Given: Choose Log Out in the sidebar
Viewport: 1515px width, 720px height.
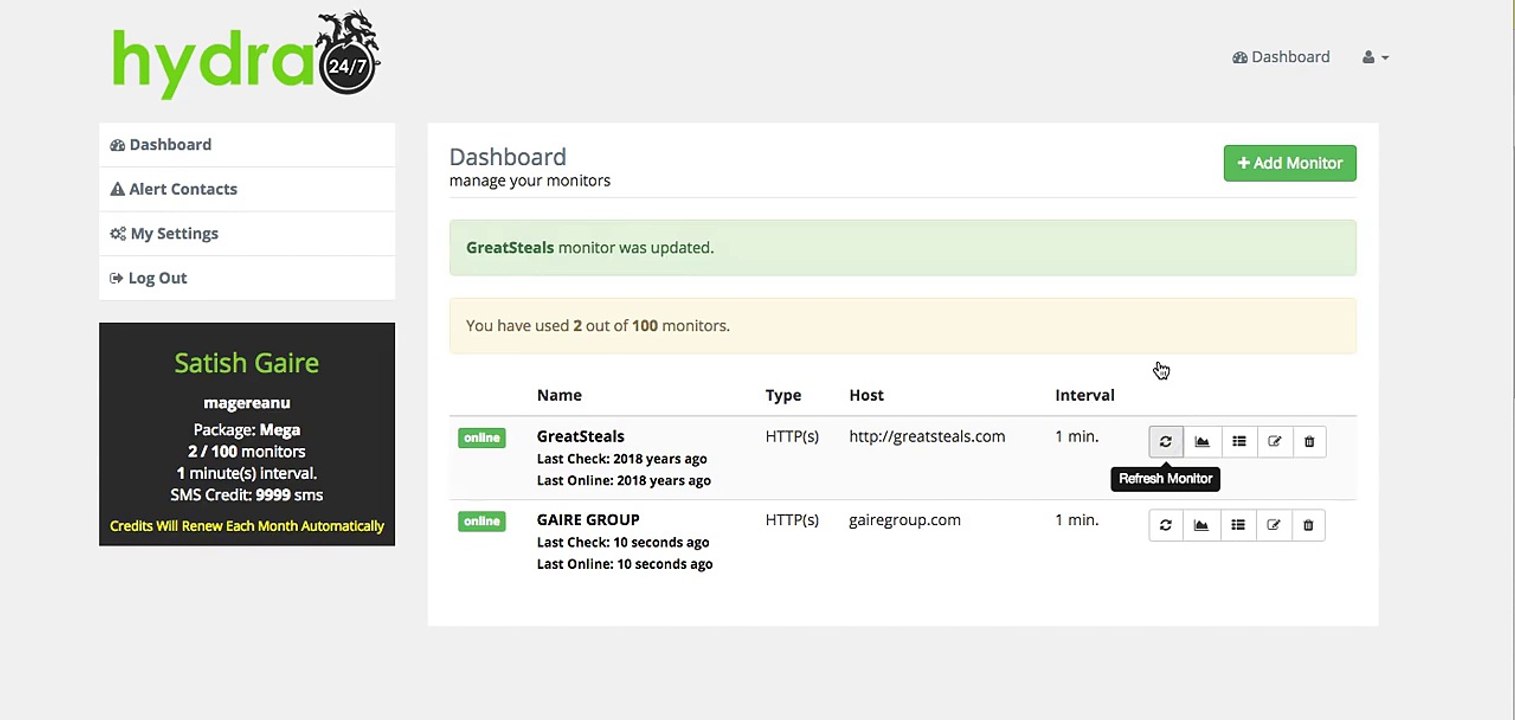Looking at the screenshot, I should click(x=247, y=278).
